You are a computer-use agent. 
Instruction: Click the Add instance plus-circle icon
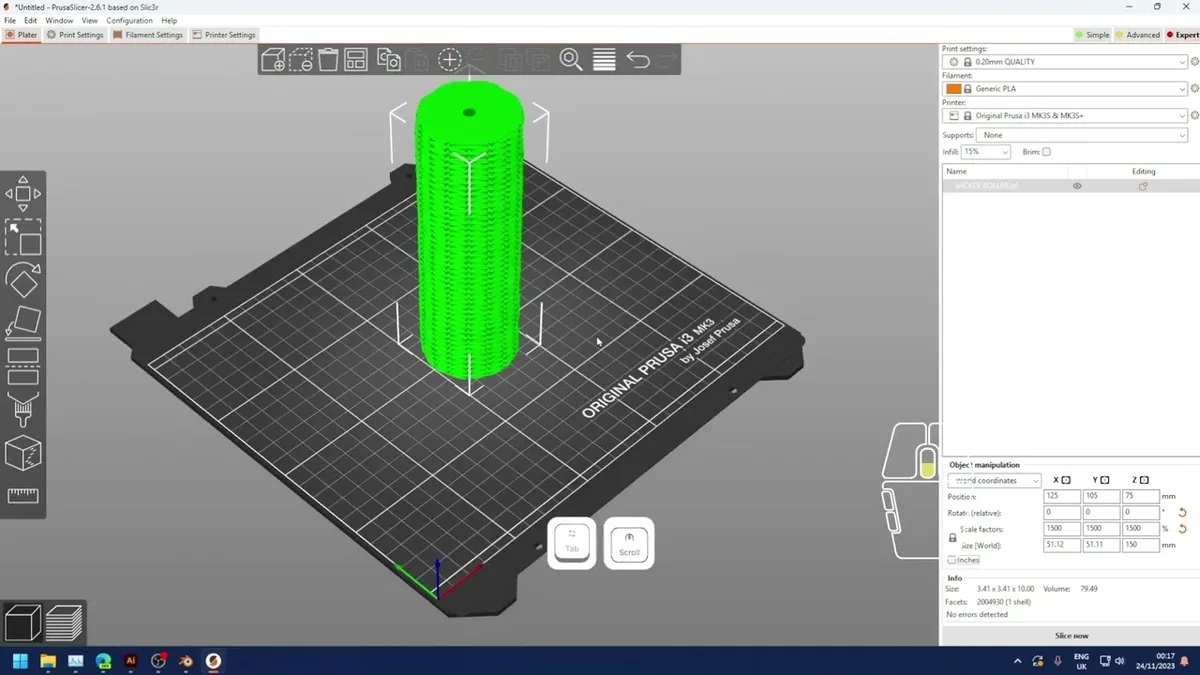click(x=450, y=59)
